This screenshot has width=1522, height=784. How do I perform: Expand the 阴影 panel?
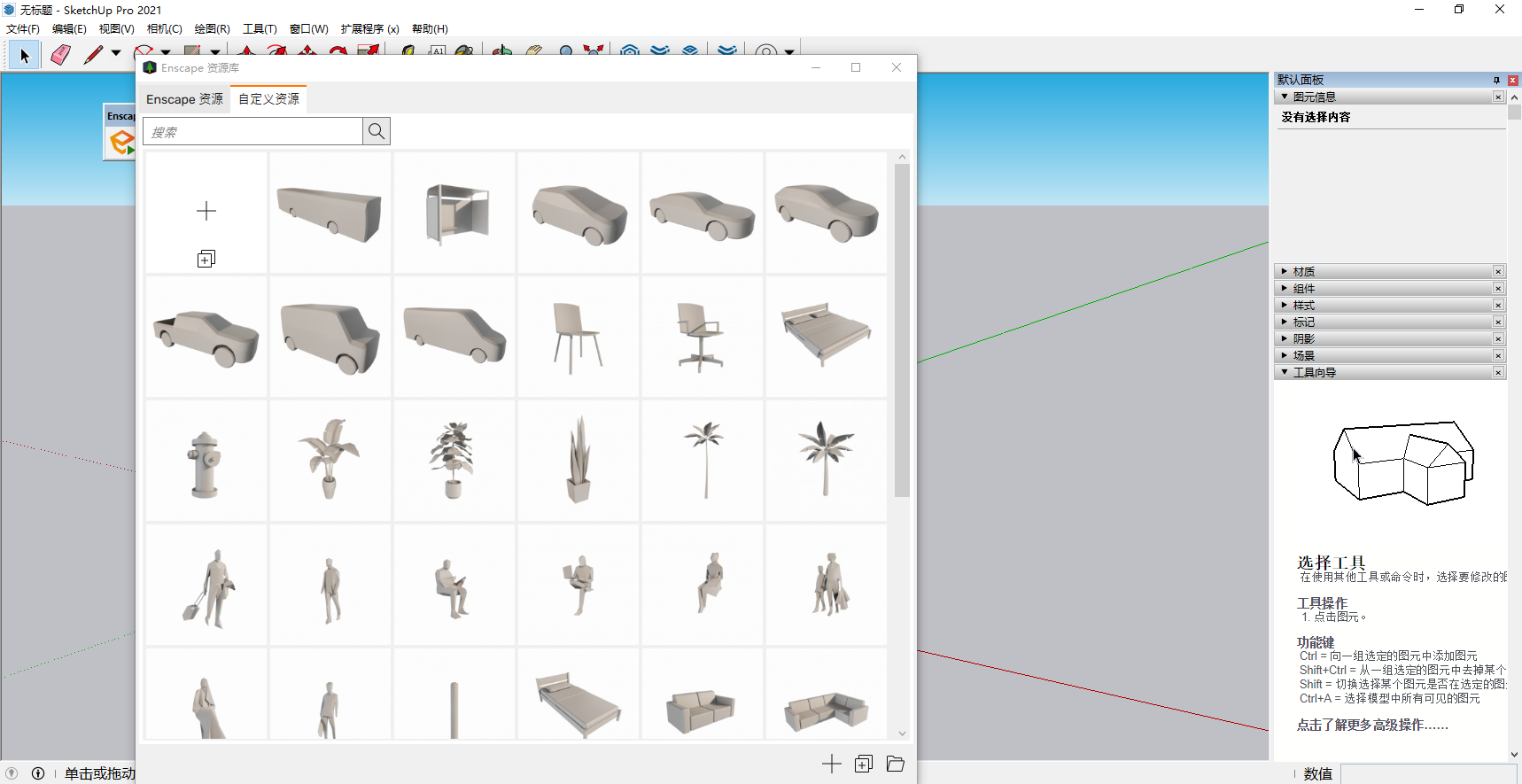point(1303,339)
